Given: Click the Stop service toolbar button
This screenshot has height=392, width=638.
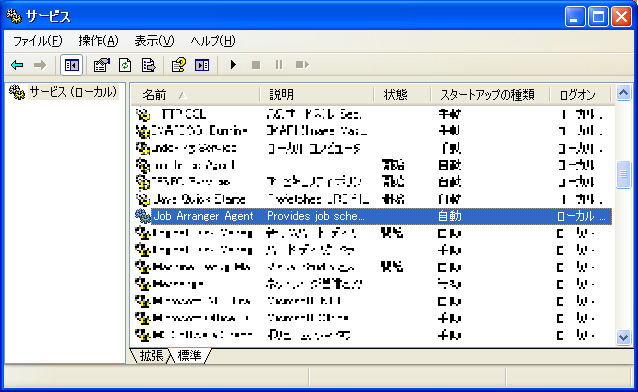Looking at the screenshot, I should point(256,65).
